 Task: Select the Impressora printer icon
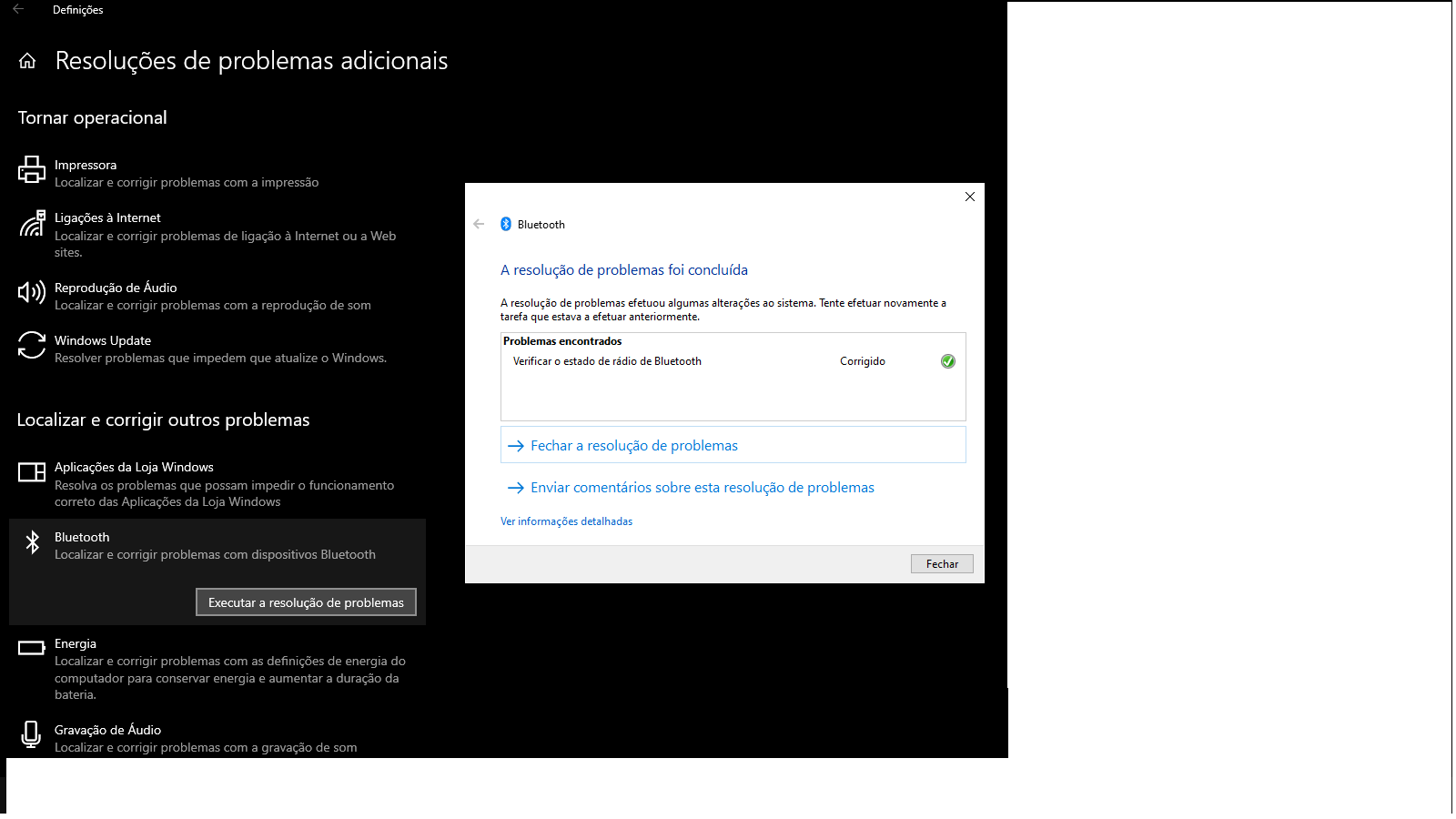pyautogui.click(x=32, y=169)
